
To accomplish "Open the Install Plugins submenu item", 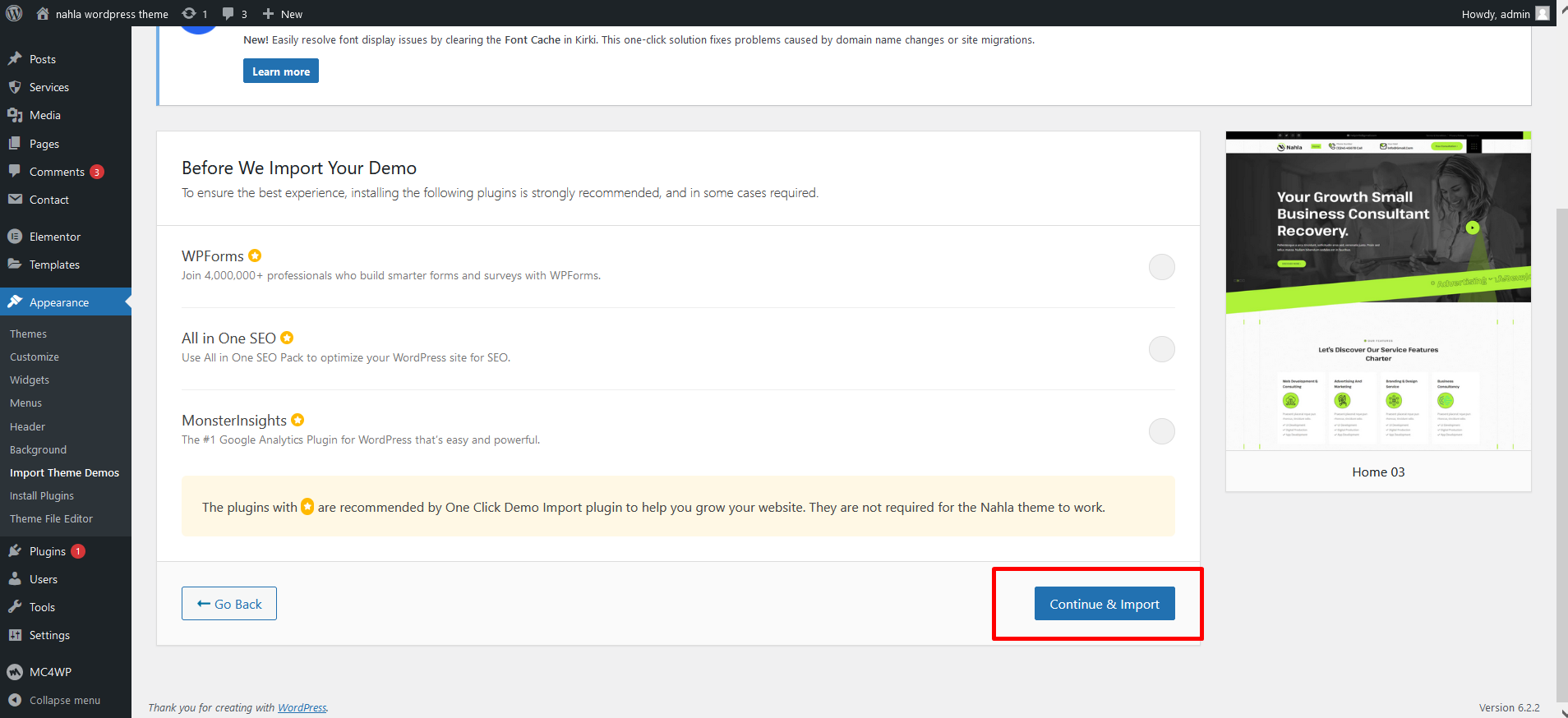I will tap(42, 496).
